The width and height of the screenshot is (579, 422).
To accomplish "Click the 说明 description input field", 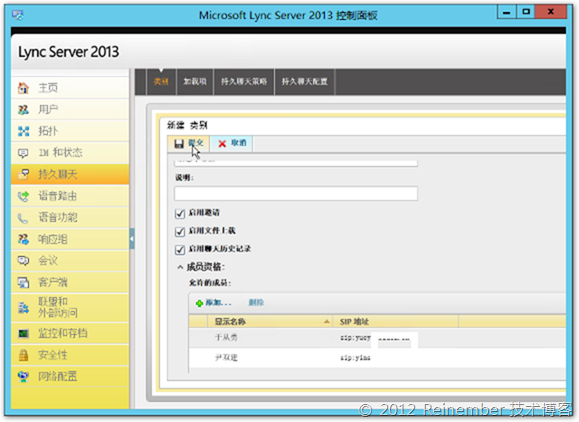I will click(x=296, y=193).
